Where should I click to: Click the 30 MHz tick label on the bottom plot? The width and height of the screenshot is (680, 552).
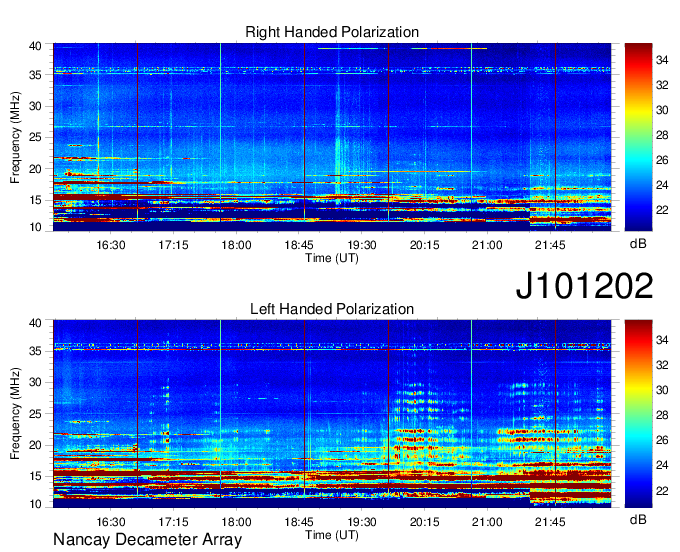pyautogui.click(x=35, y=382)
